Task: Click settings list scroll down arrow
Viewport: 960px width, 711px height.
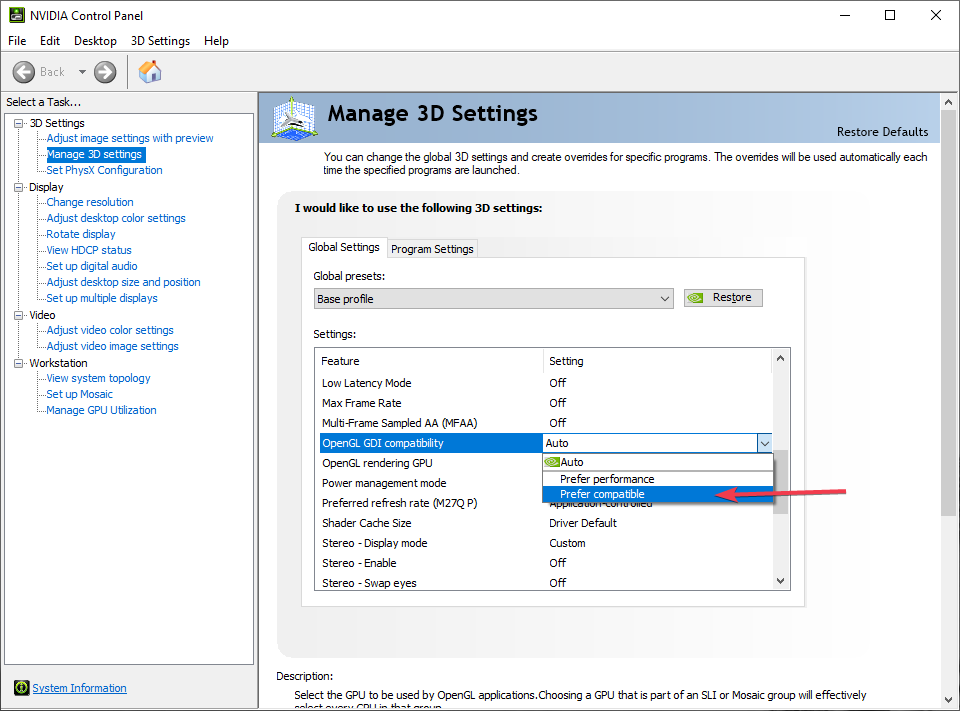Action: (780, 581)
